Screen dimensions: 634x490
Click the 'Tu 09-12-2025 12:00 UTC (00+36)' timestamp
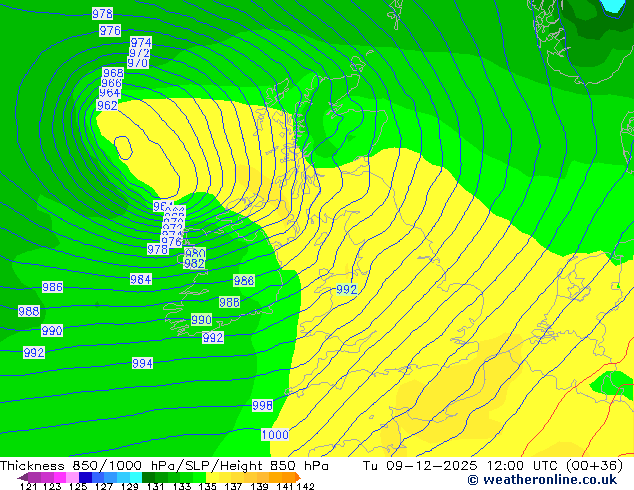492,466
